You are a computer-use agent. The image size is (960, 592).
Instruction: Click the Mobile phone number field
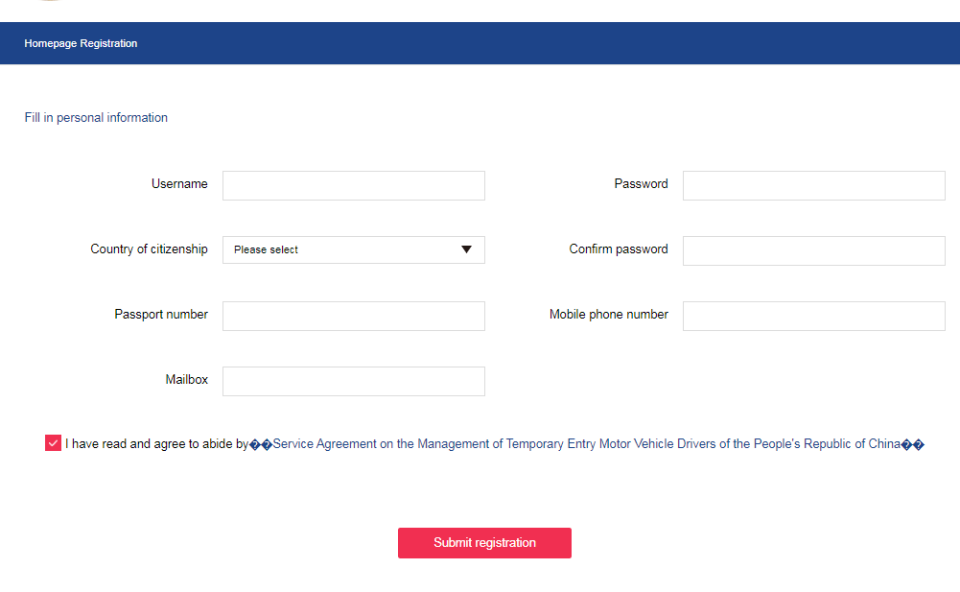point(813,316)
